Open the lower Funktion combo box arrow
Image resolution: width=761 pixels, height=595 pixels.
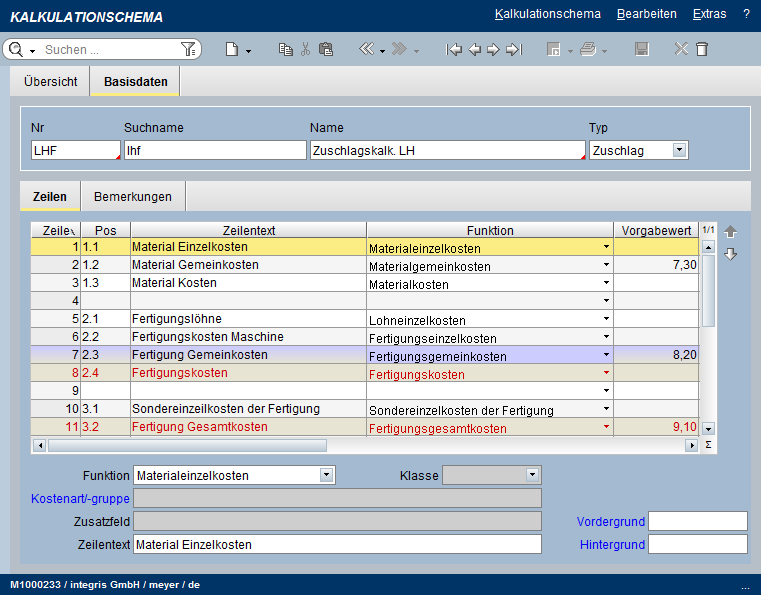tap(326, 475)
